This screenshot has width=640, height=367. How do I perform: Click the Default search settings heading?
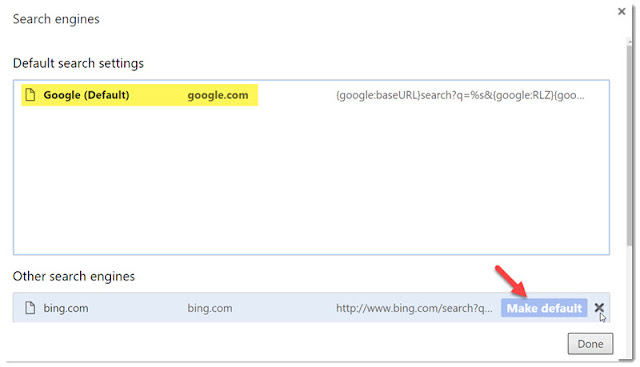(x=78, y=63)
